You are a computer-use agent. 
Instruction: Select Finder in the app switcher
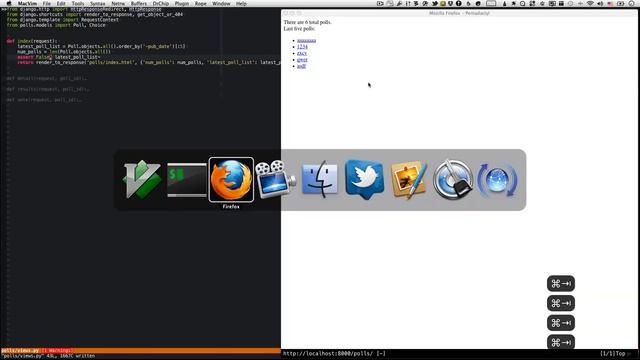click(x=320, y=180)
